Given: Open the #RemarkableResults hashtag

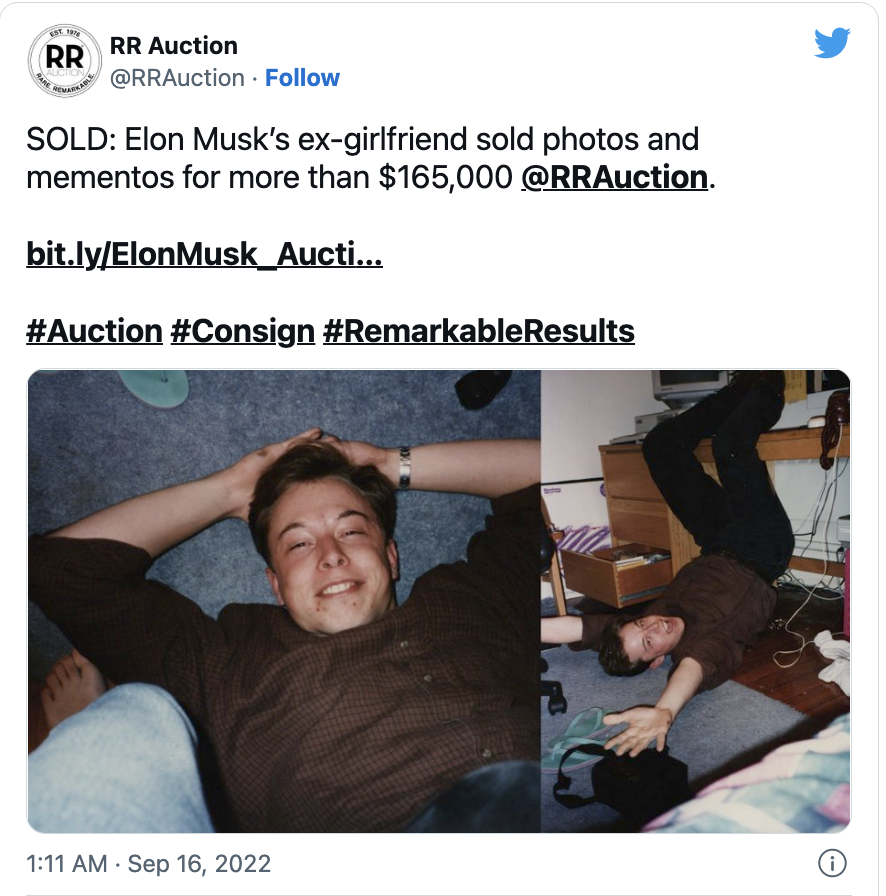Looking at the screenshot, I should tap(478, 331).
